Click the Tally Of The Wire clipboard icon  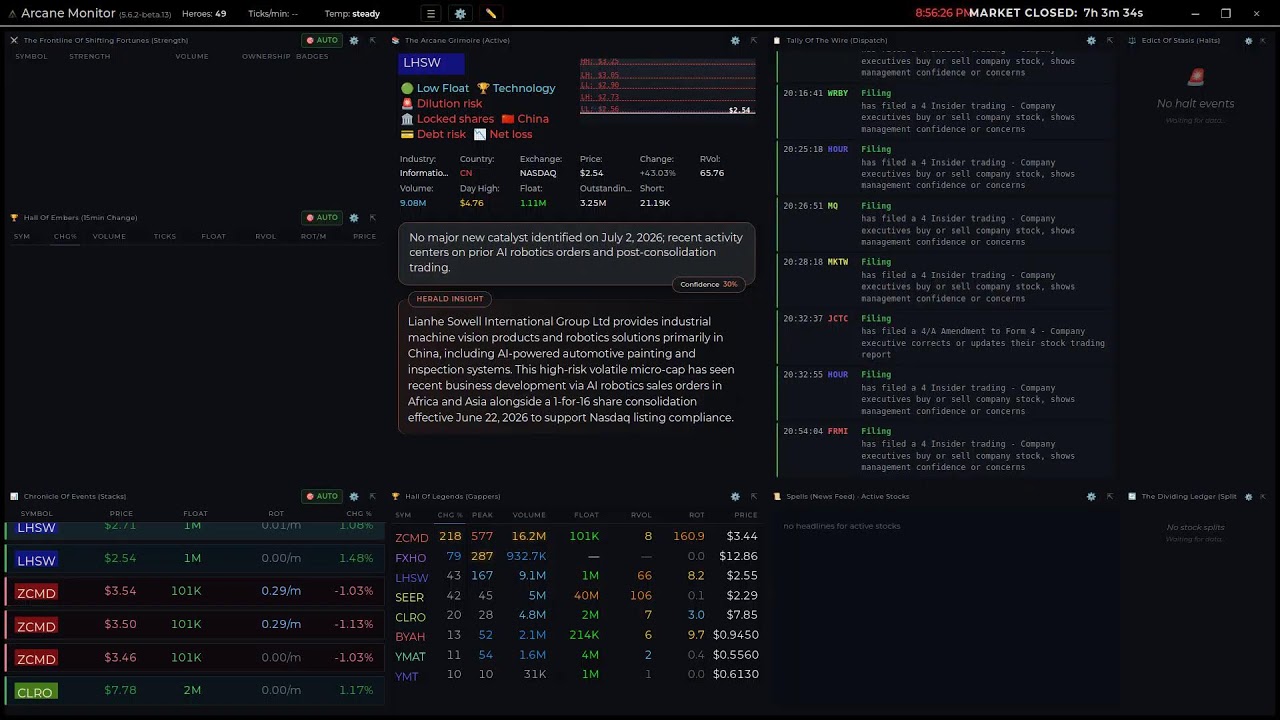[x=777, y=40]
